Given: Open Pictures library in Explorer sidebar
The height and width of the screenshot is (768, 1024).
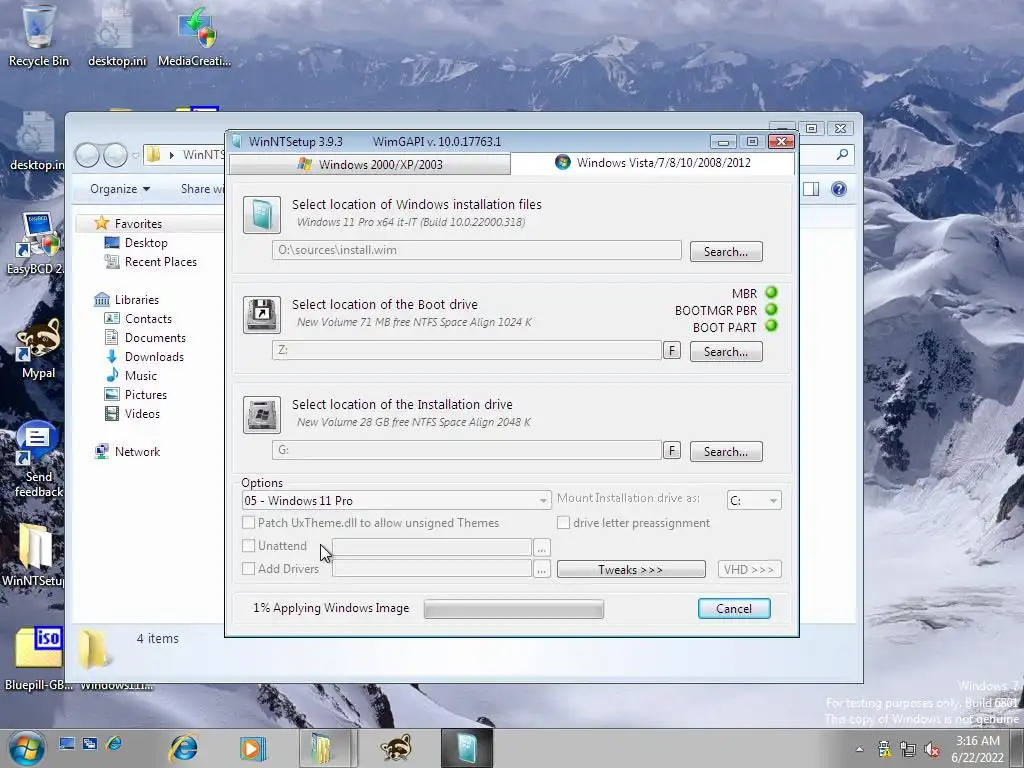Looking at the screenshot, I should [136, 394].
